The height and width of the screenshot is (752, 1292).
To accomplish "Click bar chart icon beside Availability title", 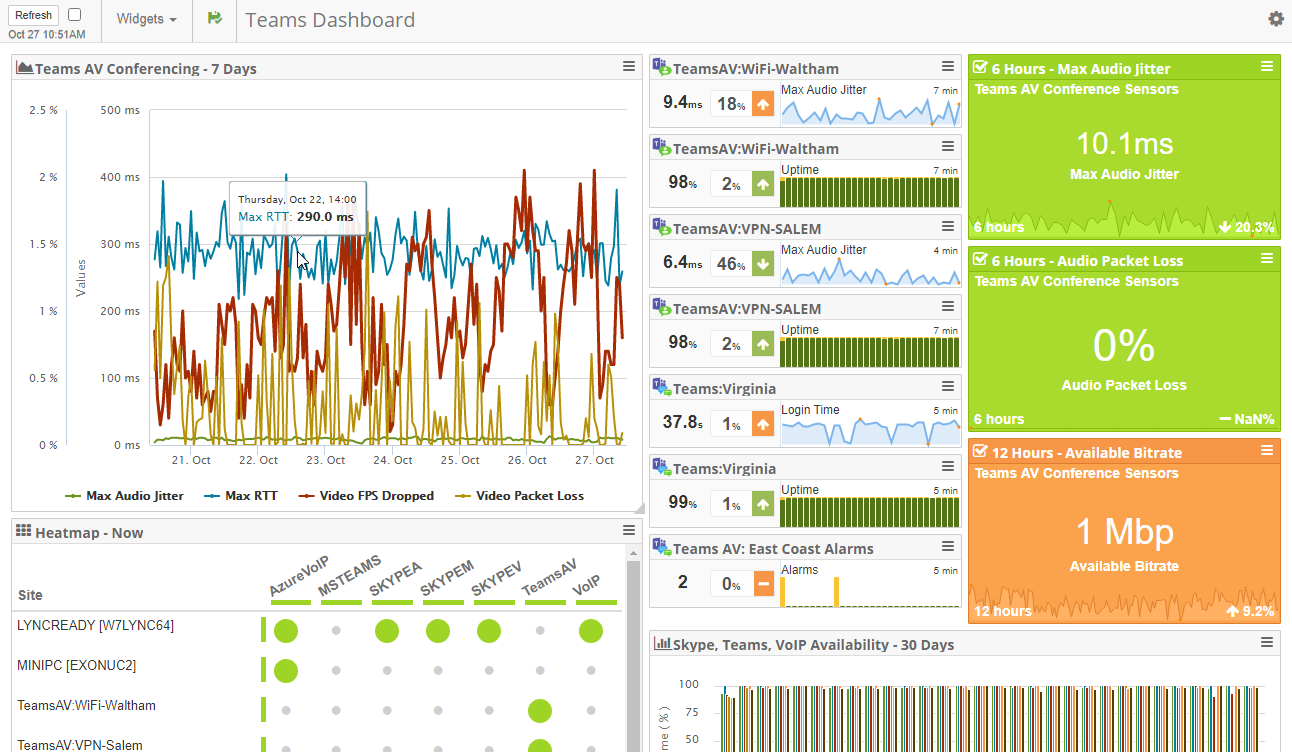I will 662,644.
